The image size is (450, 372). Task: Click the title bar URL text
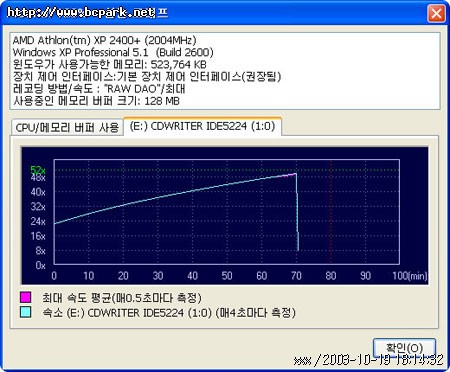tap(81, 13)
